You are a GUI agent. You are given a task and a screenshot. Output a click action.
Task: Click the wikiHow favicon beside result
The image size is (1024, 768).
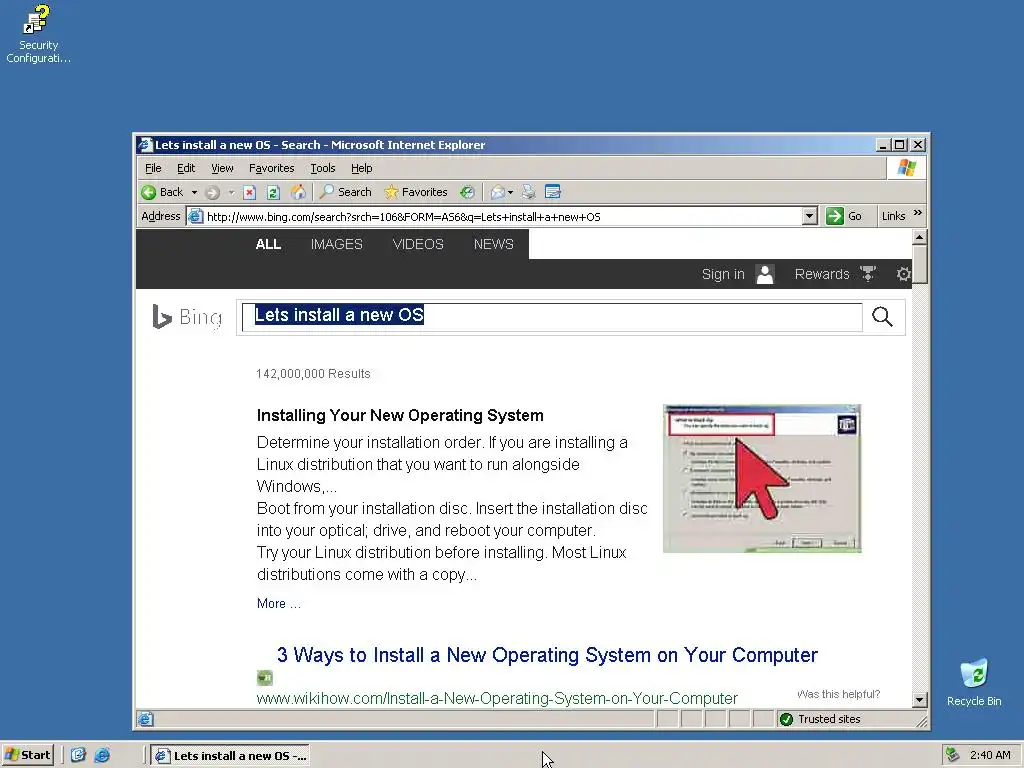coord(264,678)
